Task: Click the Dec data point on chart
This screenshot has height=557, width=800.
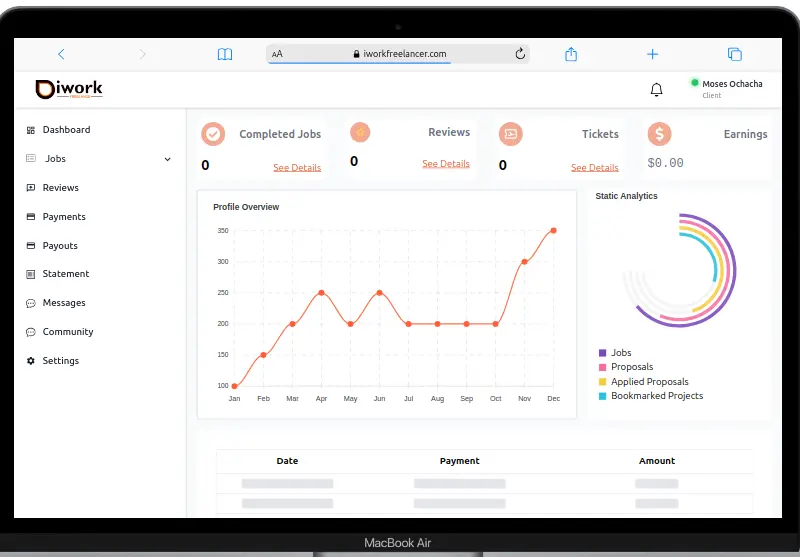Action: [x=553, y=230]
